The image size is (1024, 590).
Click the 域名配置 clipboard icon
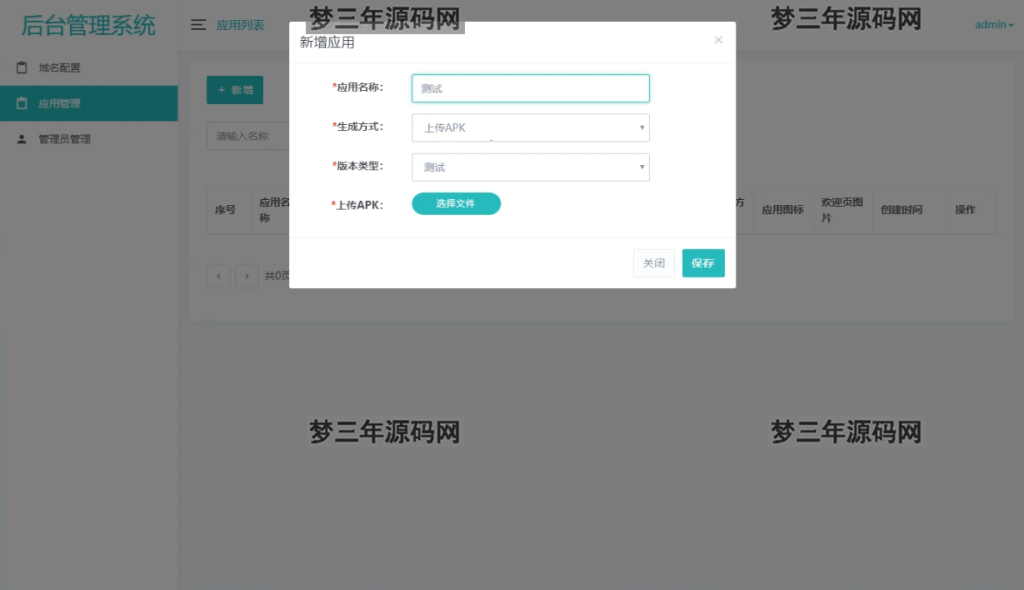coord(22,67)
